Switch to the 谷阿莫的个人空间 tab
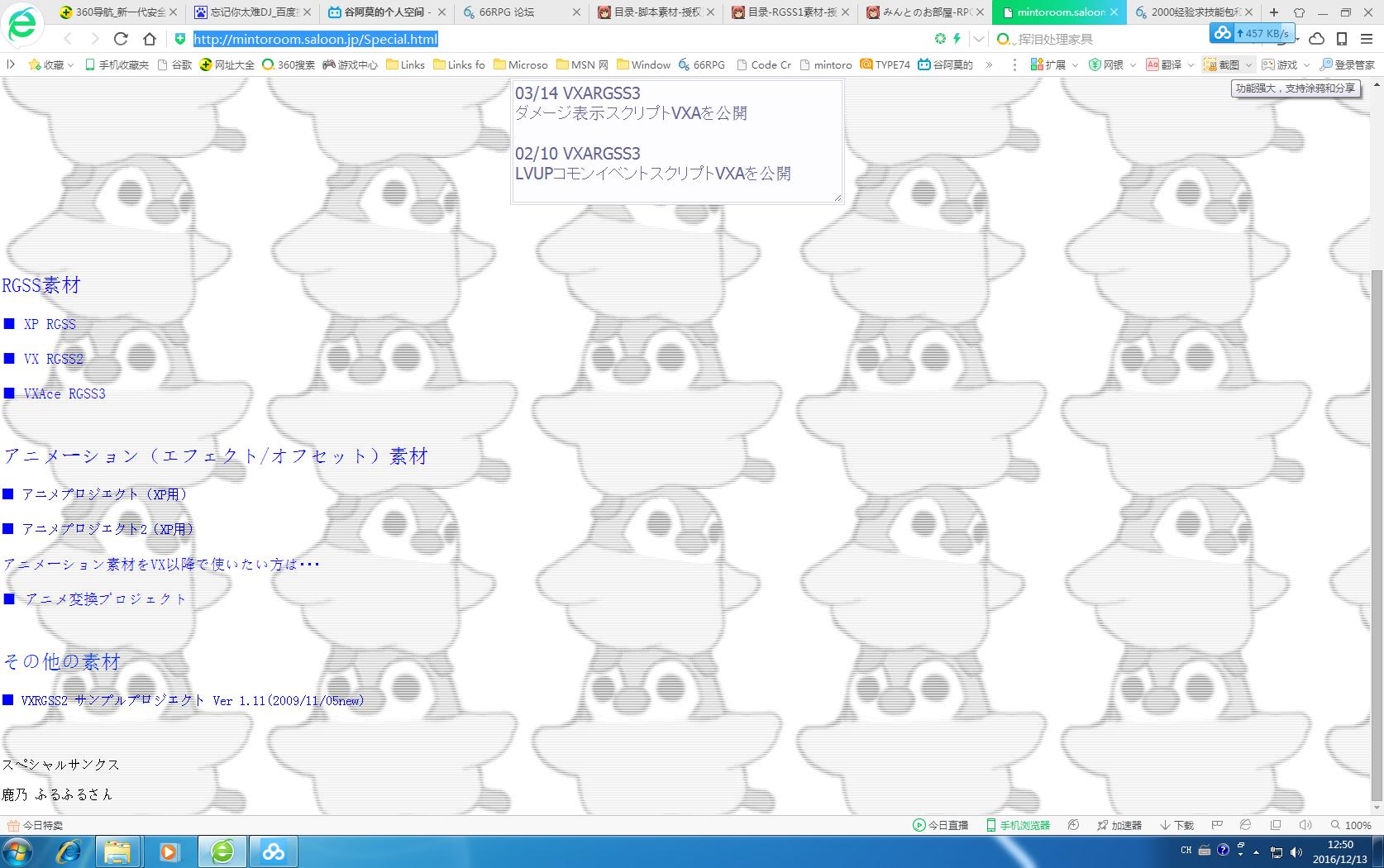1384x868 pixels. (387, 12)
